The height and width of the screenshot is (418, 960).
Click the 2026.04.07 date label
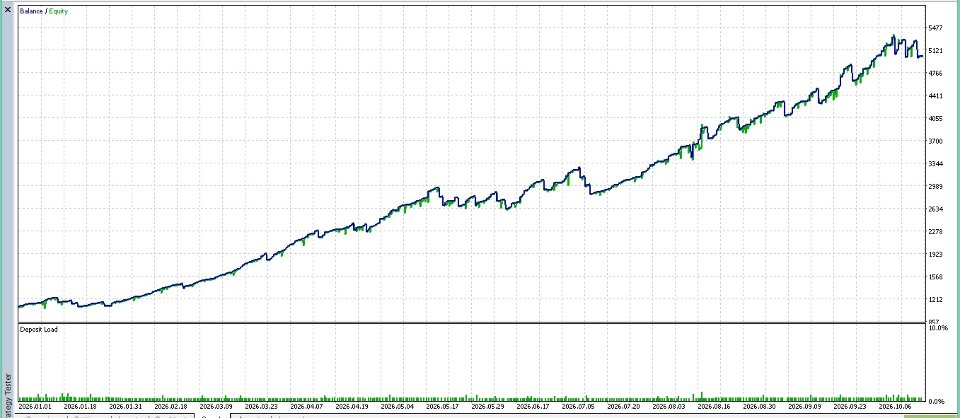(x=306, y=406)
